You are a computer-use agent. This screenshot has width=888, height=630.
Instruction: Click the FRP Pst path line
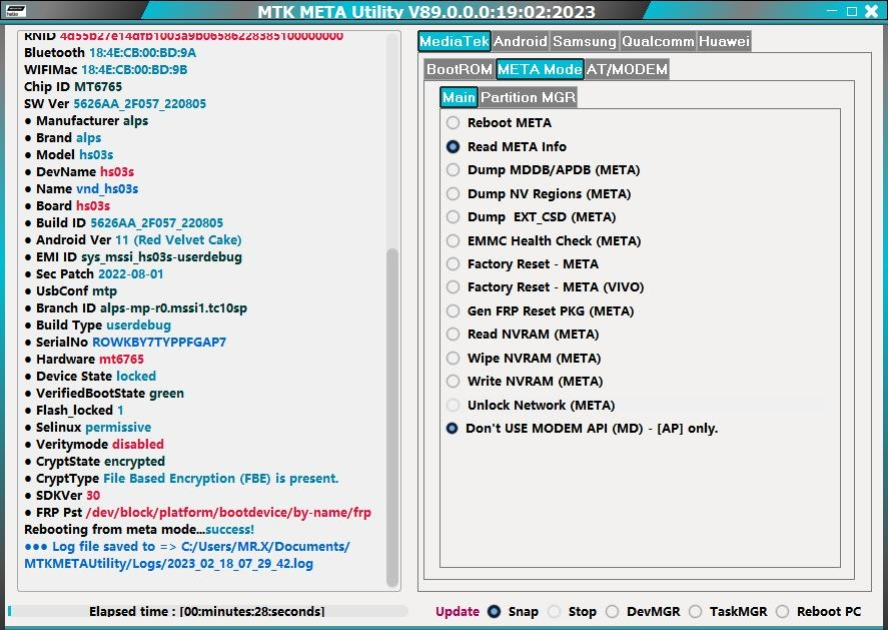tap(198, 513)
